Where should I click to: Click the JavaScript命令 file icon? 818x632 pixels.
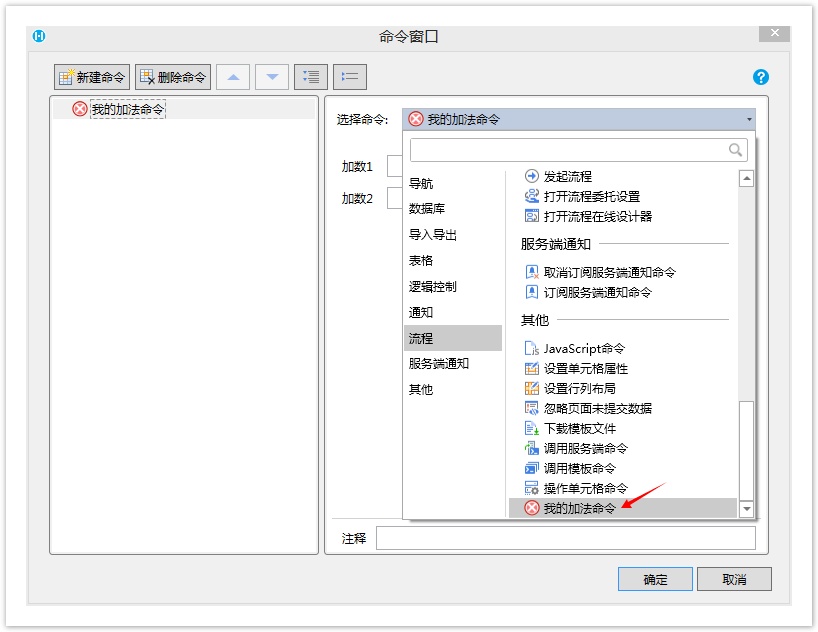[532, 348]
